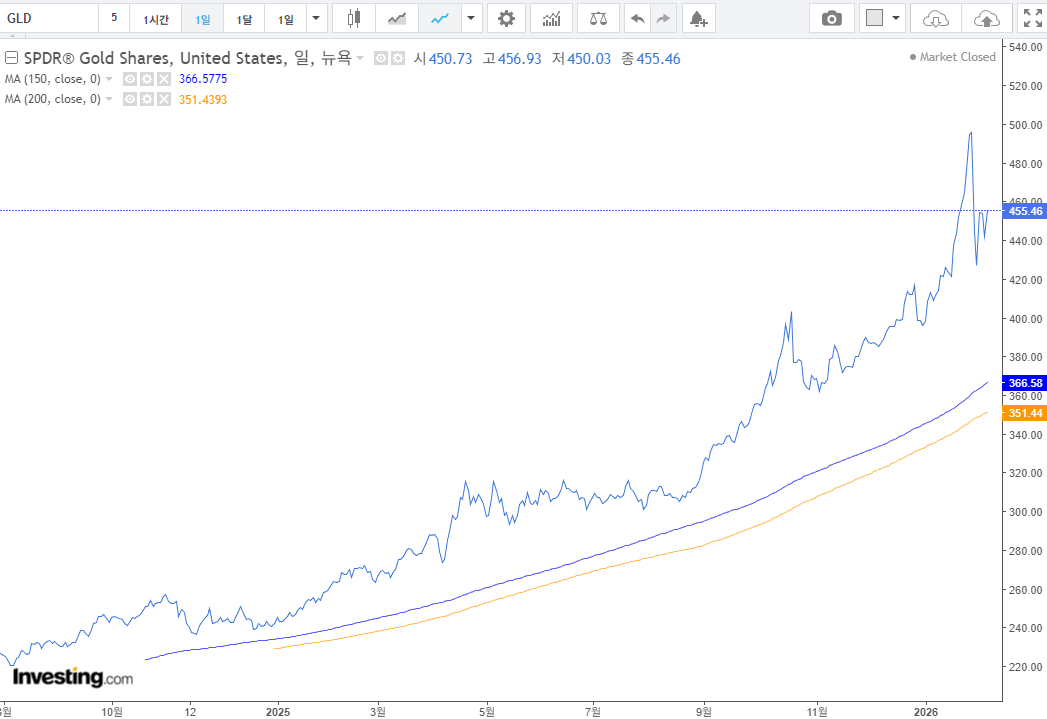Save chart layout with cloud upload icon
The height and width of the screenshot is (719, 1047).
pos(986,18)
